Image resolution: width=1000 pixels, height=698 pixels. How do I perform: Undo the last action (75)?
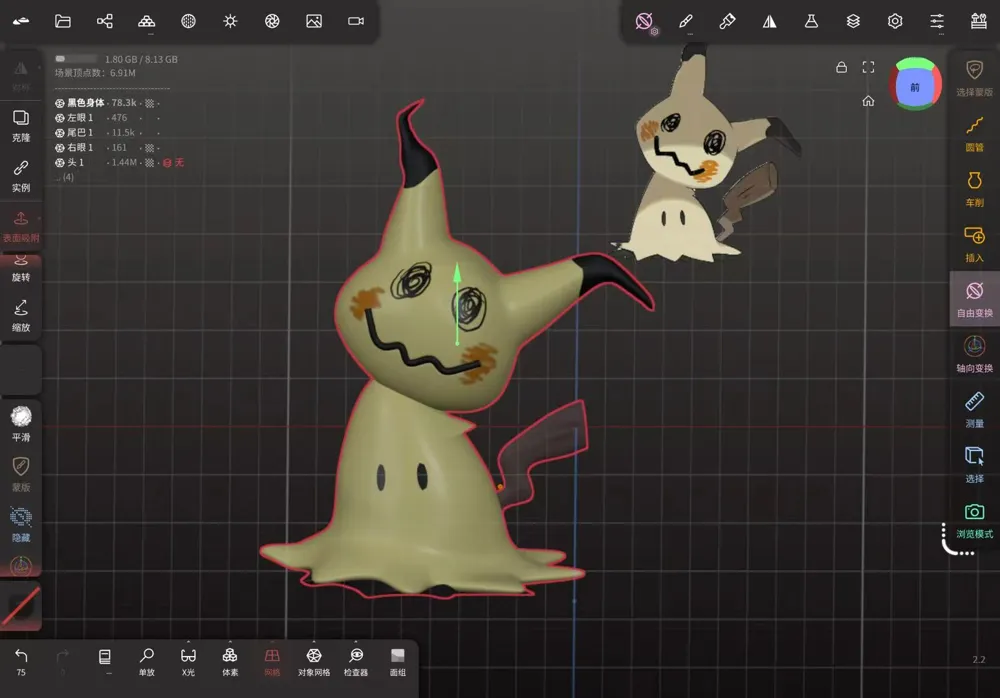[x=20, y=662]
